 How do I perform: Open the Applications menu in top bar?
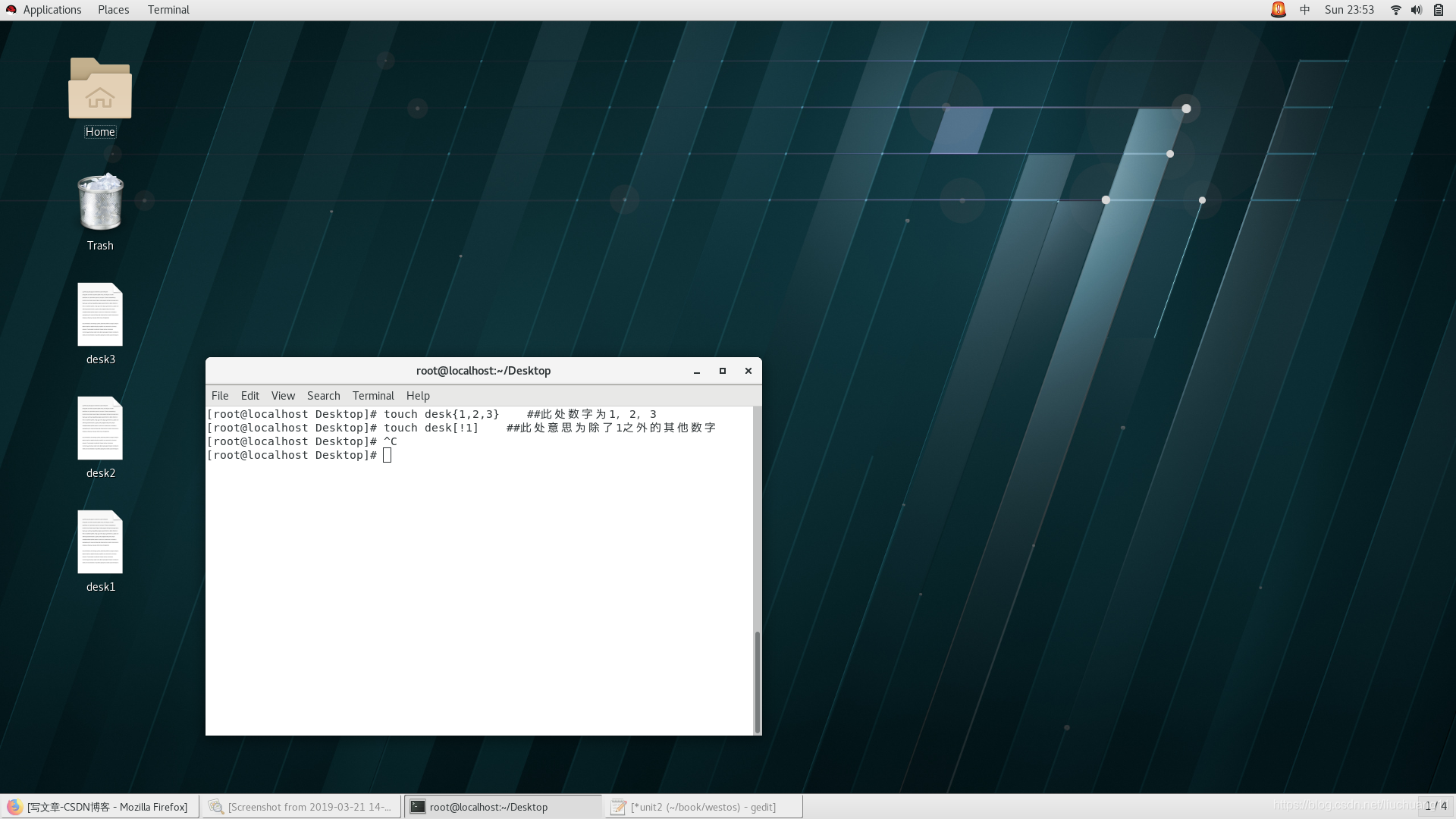[52, 10]
